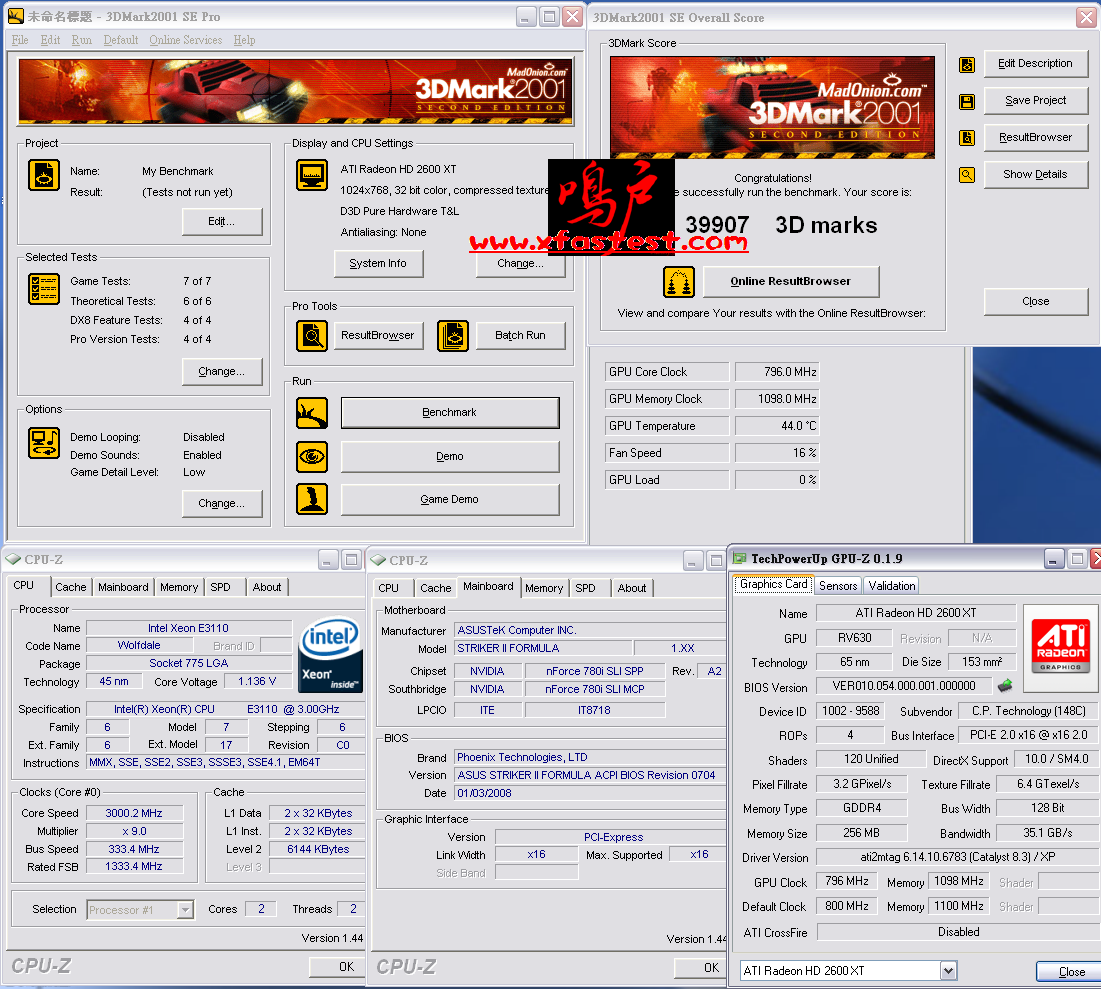Screen dimensions: 1101x989
Task: Switch to the Sensors tab in GPU-Z
Action: (x=838, y=586)
